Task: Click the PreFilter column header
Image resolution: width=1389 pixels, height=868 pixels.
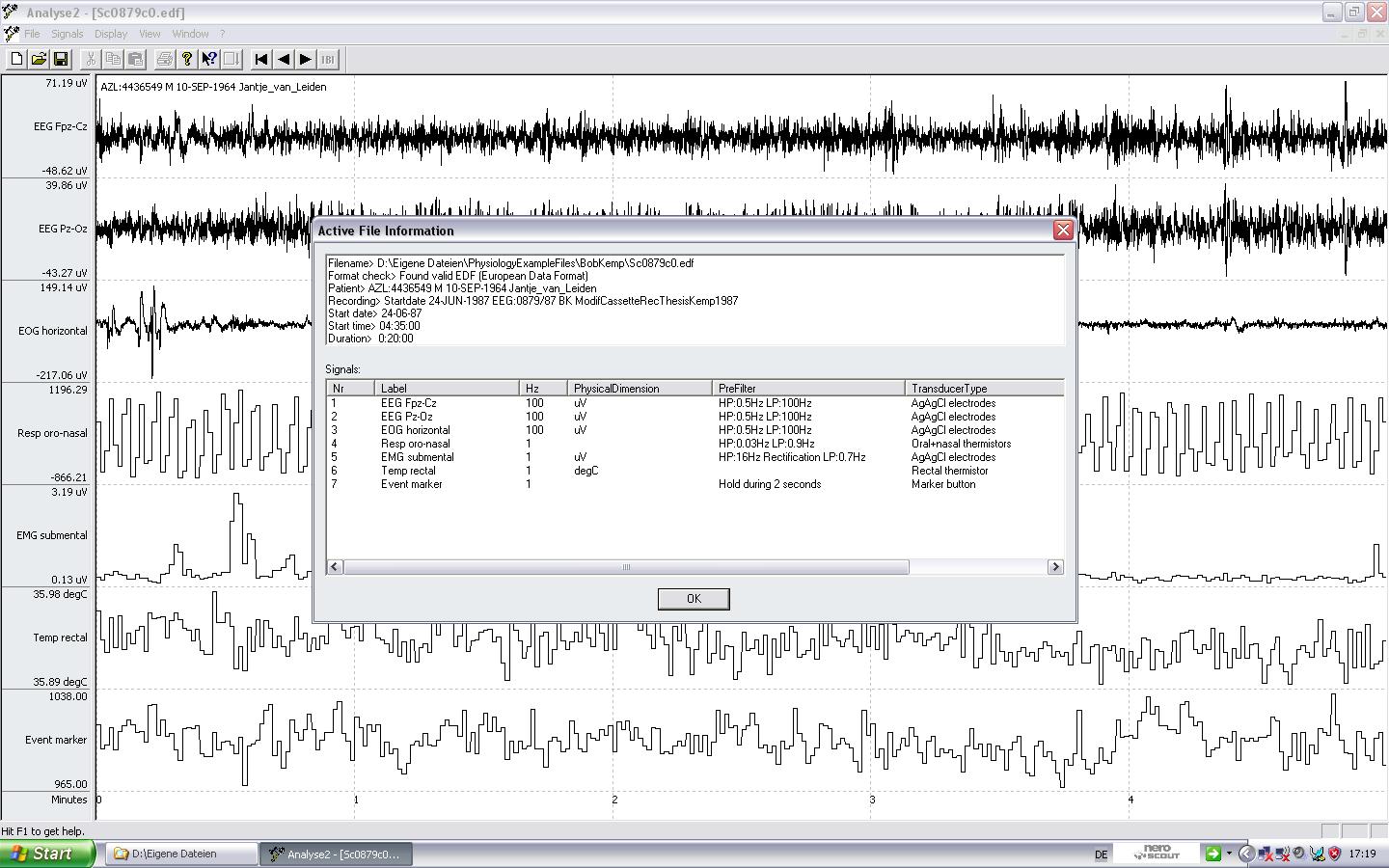Action: coord(808,388)
